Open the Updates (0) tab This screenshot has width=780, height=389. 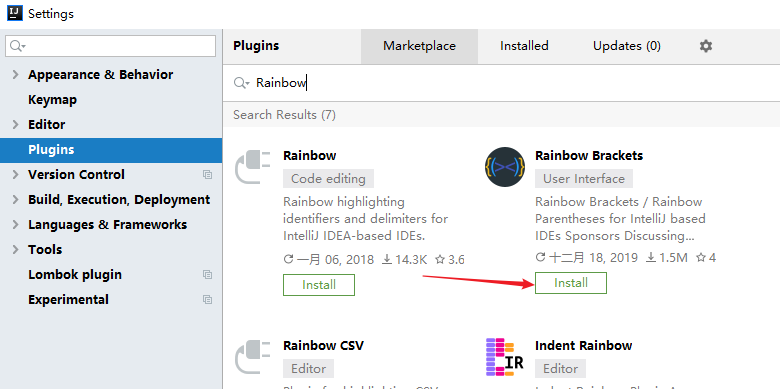click(627, 46)
